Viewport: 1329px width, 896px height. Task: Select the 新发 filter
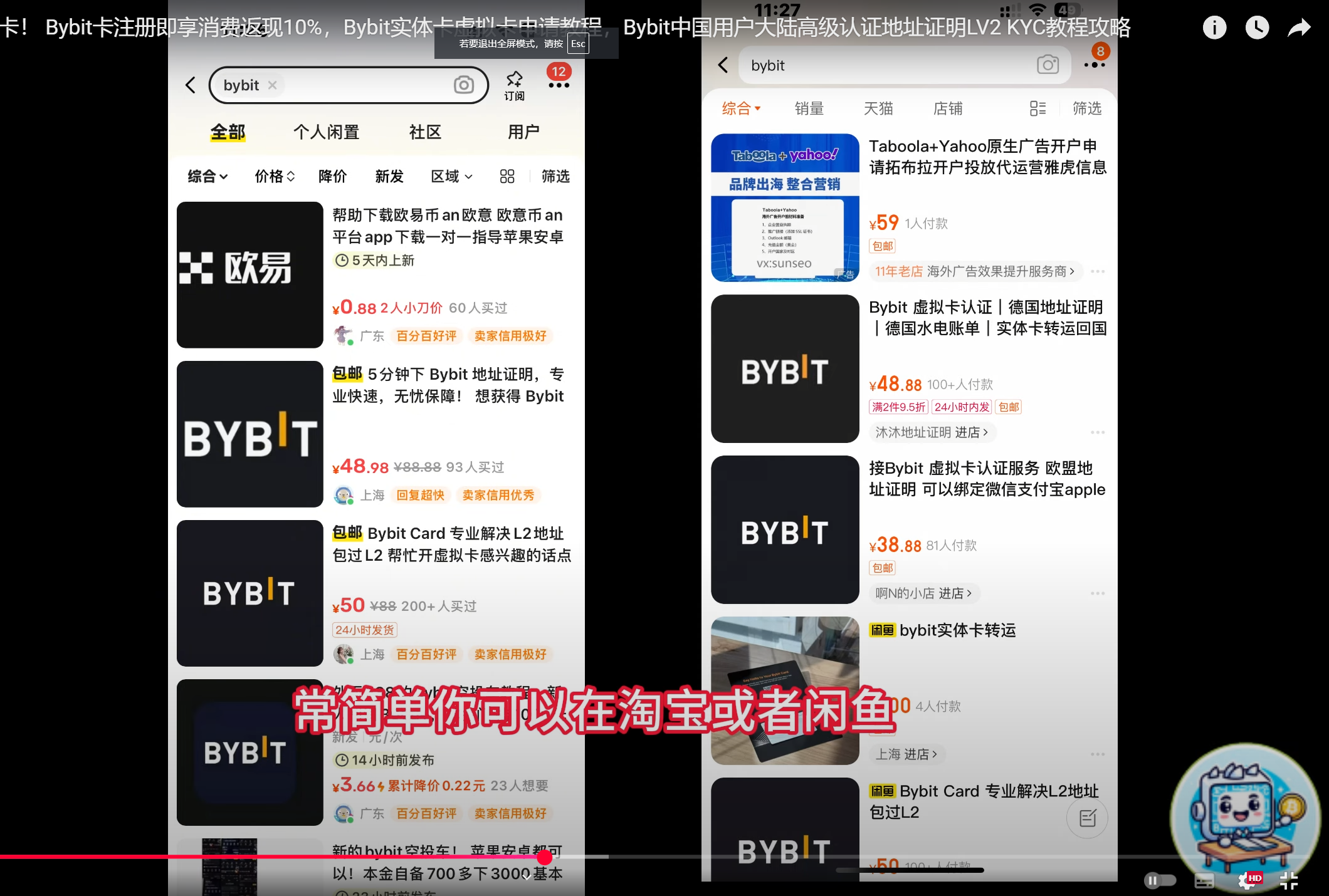coord(389,177)
